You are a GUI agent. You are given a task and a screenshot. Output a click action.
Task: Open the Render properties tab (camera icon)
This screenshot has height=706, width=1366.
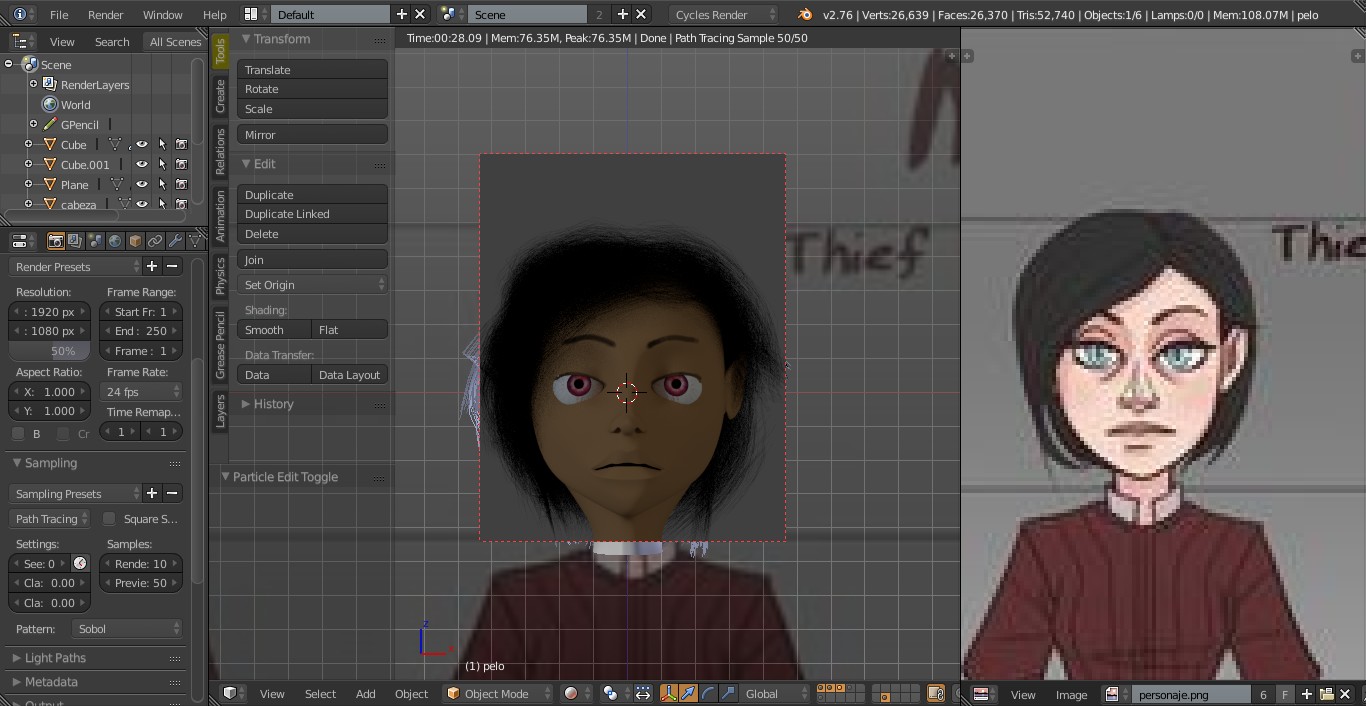(56, 241)
